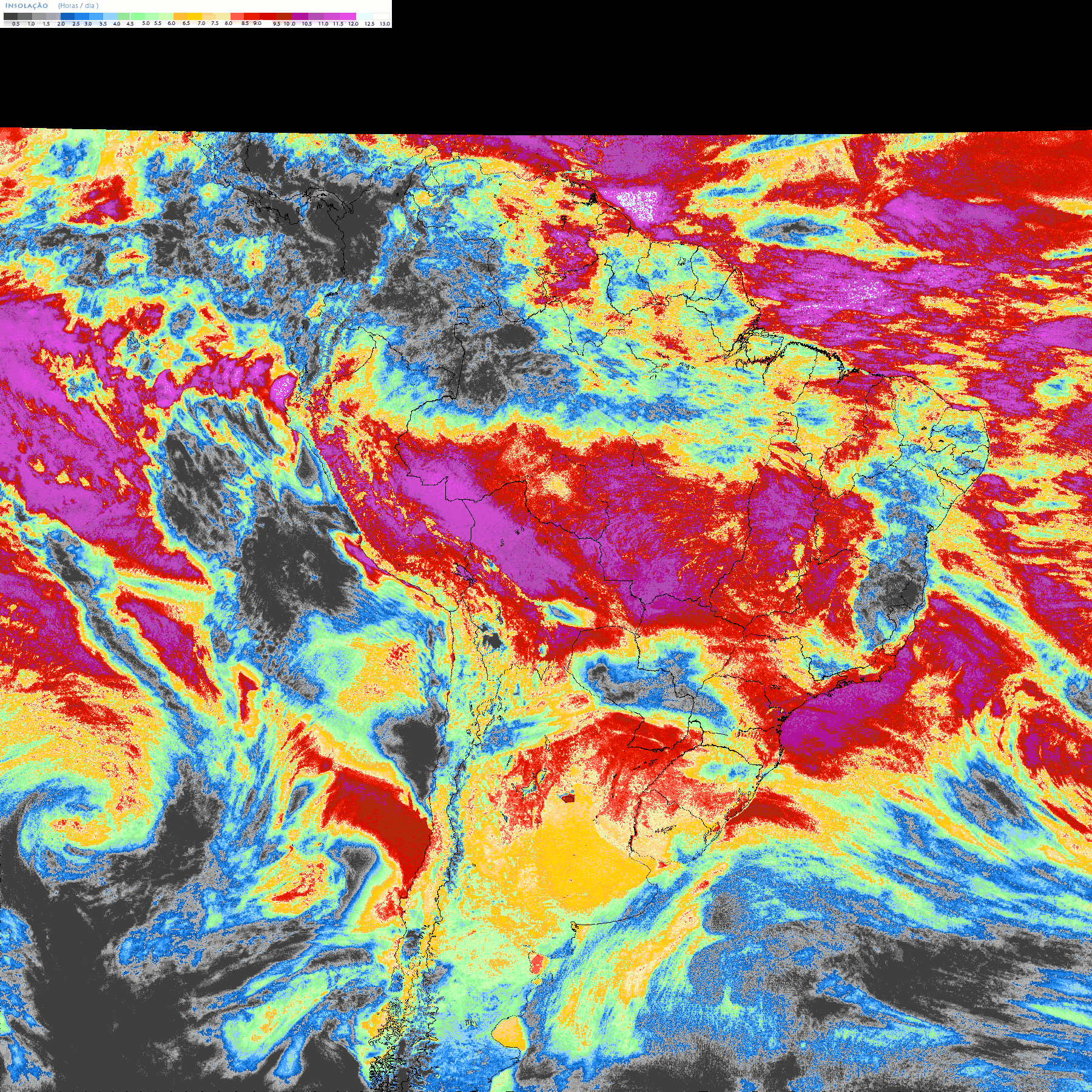Click the "(Horas / dia)" unit label
Image resolution: width=1092 pixels, height=1092 pixels.
78,5
